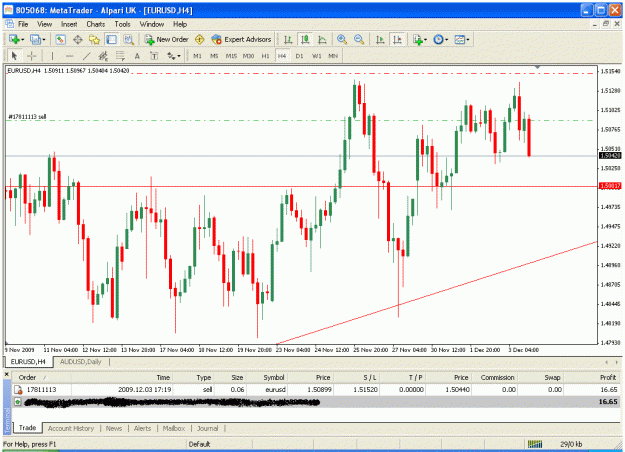Click the New Order button
This screenshot has height=452, width=625.
pyautogui.click(x=167, y=39)
